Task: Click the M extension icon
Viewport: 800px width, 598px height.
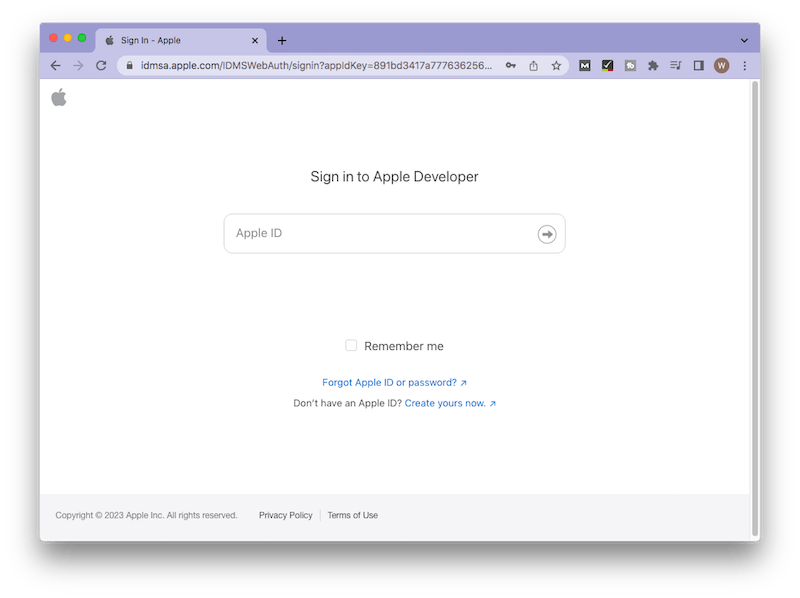Action: pos(585,65)
